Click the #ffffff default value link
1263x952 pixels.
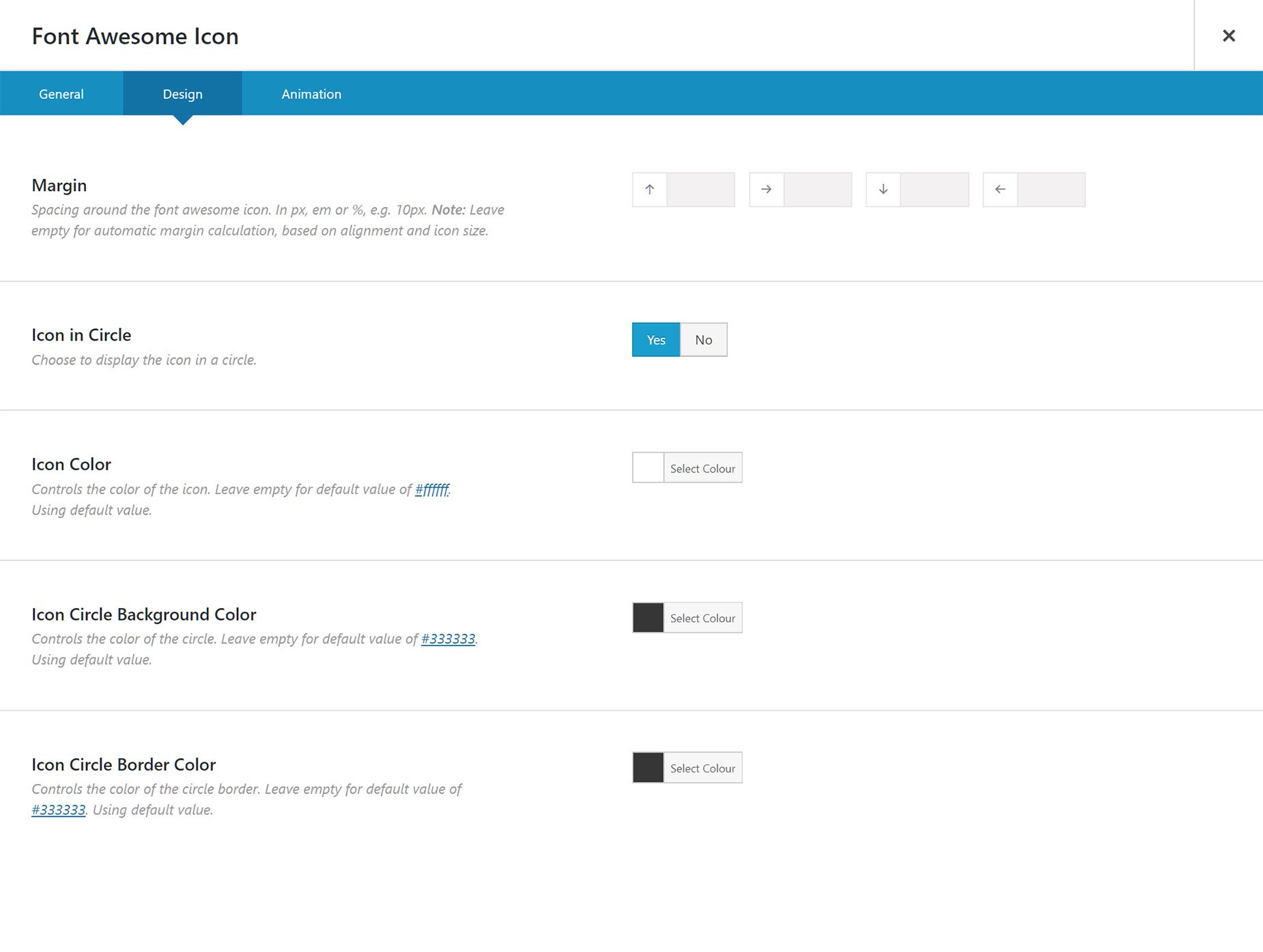(x=432, y=489)
